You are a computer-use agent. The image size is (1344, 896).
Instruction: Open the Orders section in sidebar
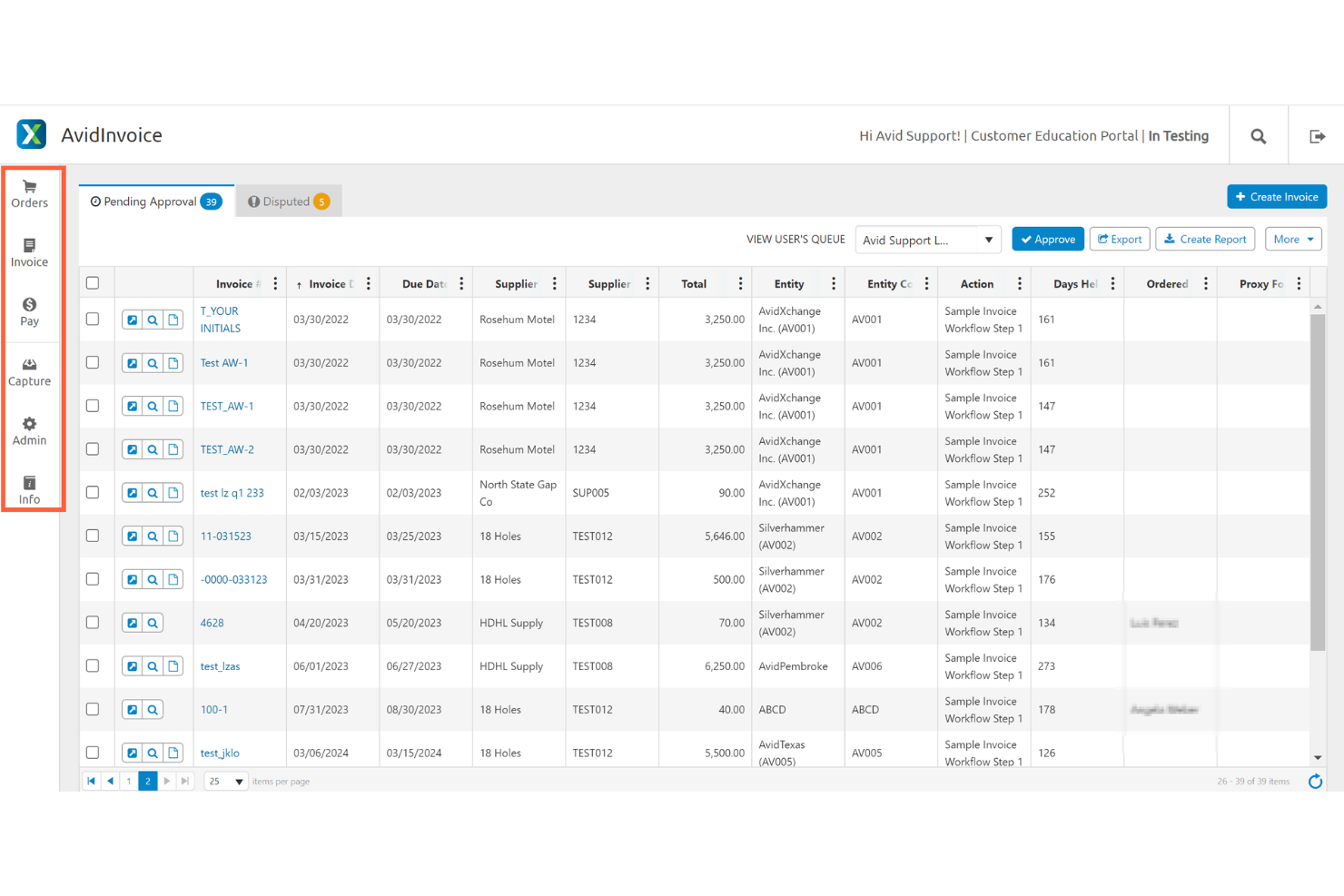click(x=29, y=192)
